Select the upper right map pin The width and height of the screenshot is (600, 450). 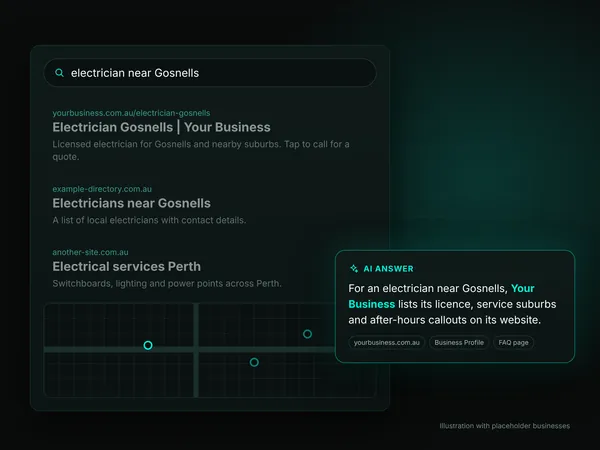307,334
